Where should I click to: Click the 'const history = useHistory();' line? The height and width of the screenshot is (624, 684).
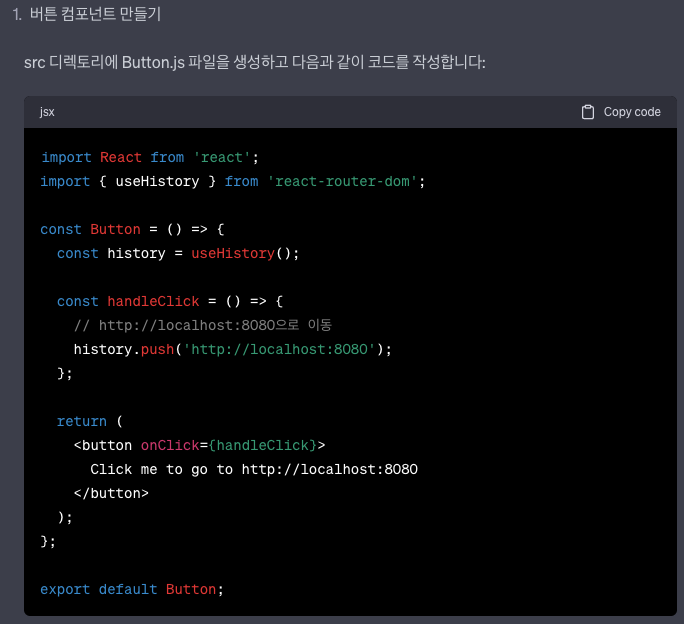point(178,253)
